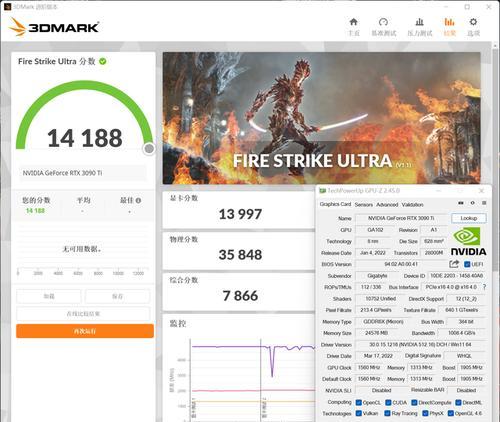Click the 10752 Unified shaders value

[380, 299]
